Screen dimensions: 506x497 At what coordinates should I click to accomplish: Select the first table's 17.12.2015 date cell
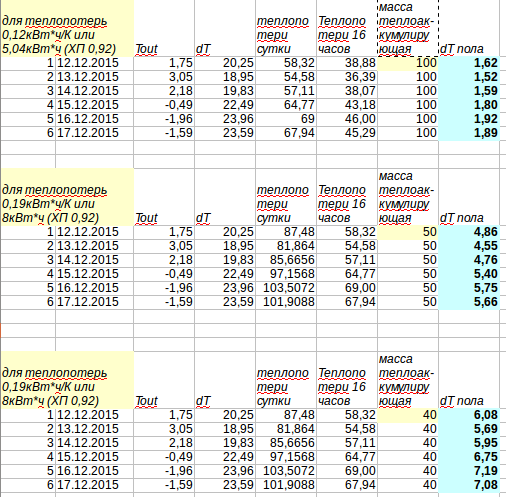click(94, 133)
